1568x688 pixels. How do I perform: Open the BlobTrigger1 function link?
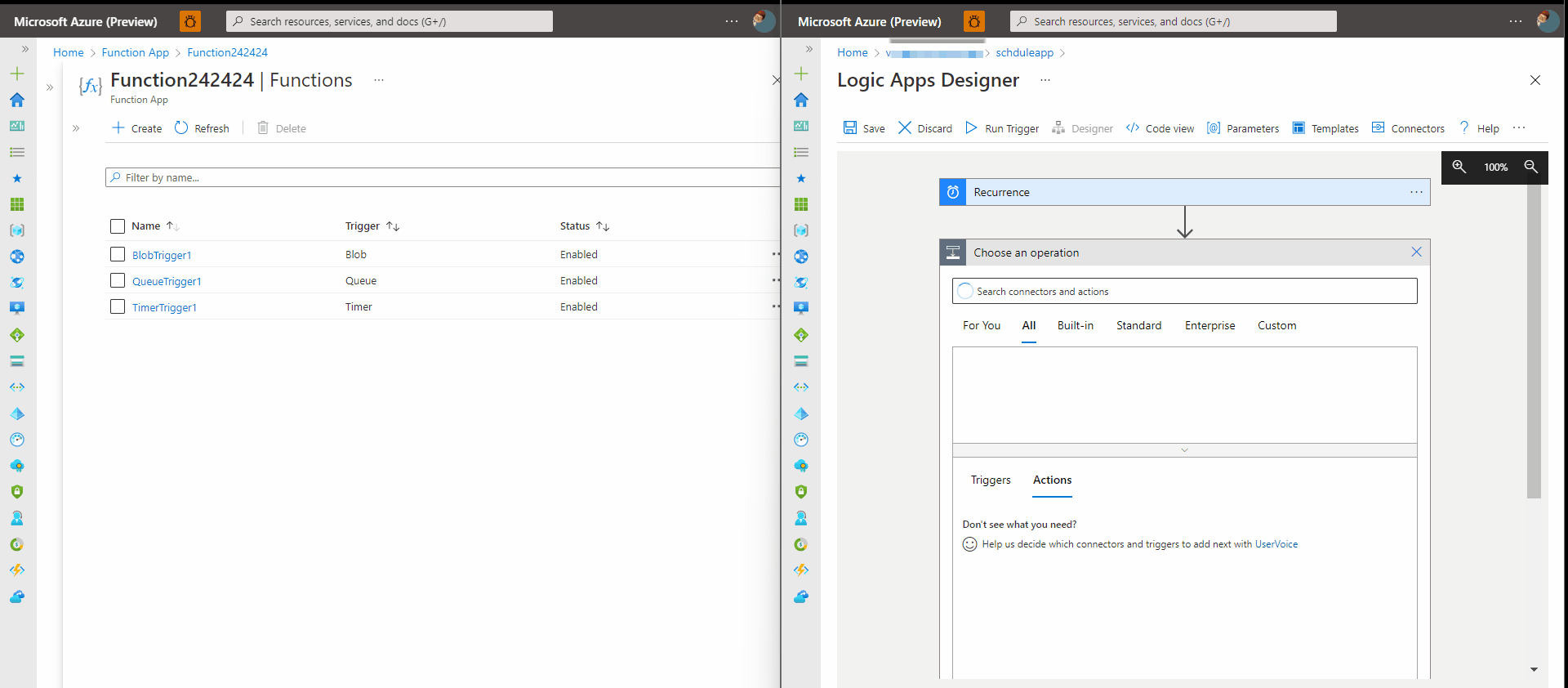click(x=162, y=255)
